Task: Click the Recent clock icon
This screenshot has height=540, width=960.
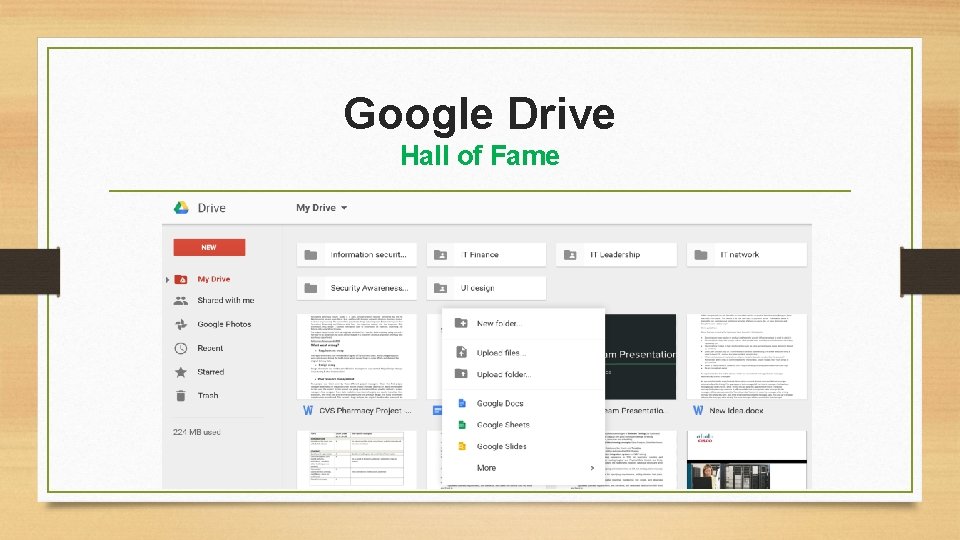Action: [x=181, y=348]
